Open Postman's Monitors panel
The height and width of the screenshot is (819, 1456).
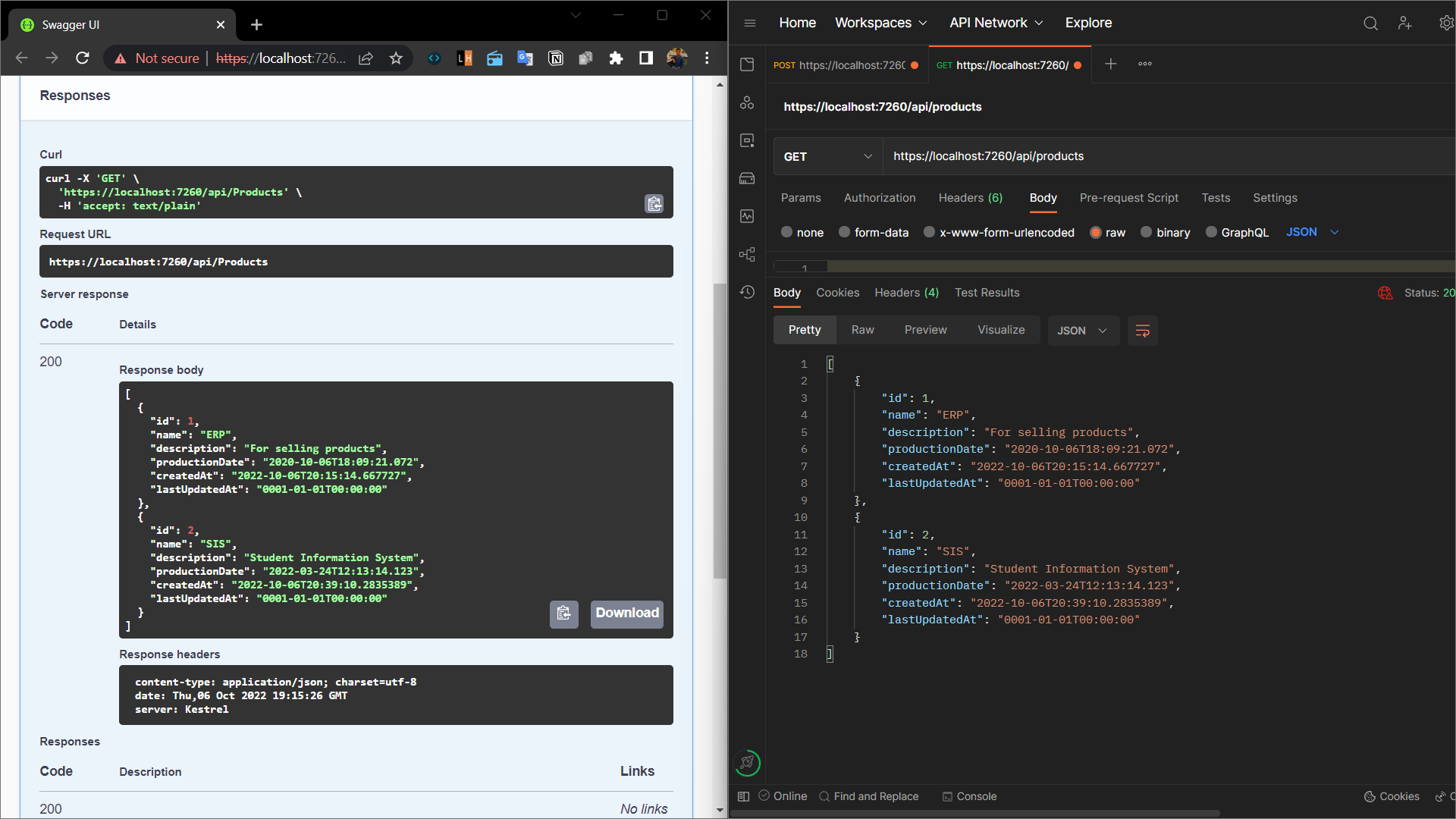pyautogui.click(x=747, y=216)
